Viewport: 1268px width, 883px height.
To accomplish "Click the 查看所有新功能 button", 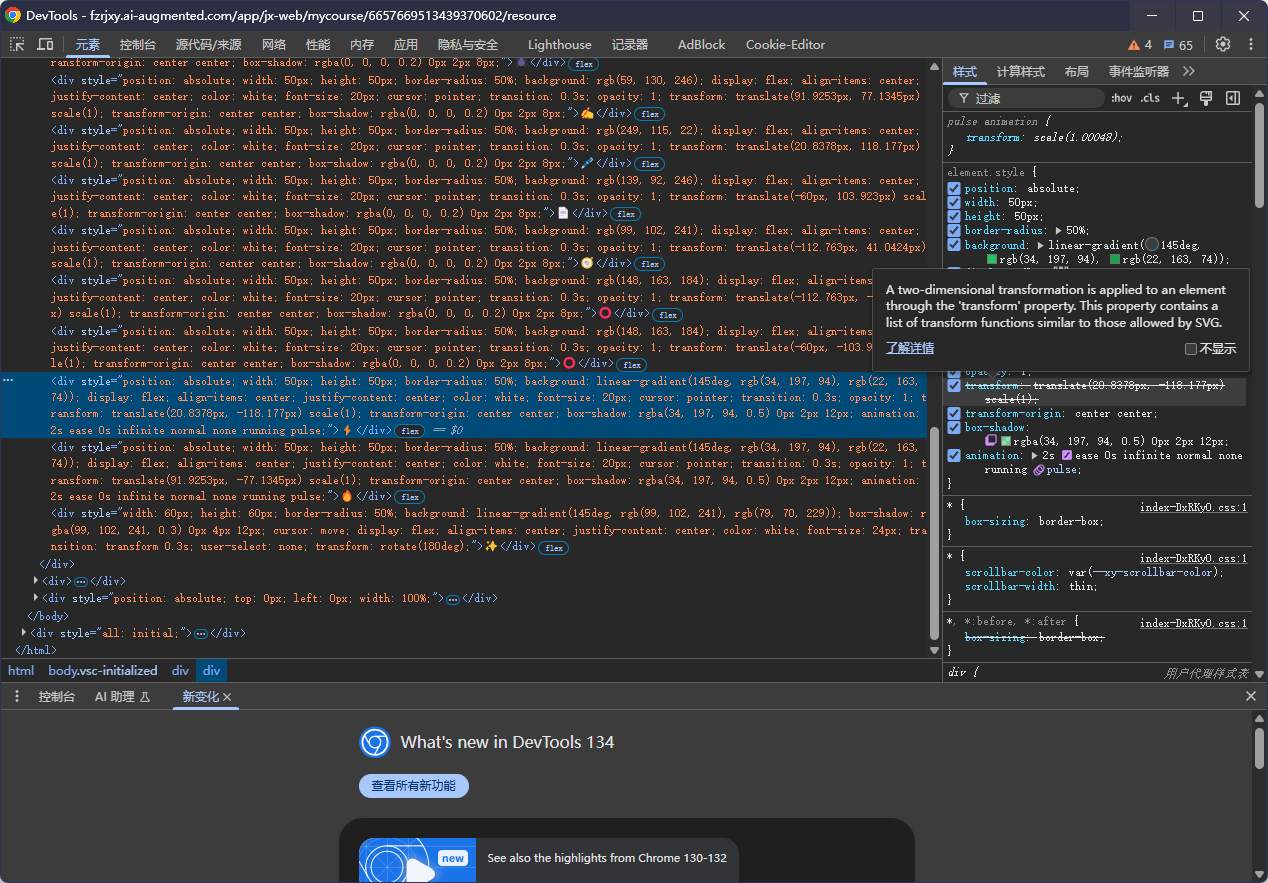I will [x=413, y=786].
